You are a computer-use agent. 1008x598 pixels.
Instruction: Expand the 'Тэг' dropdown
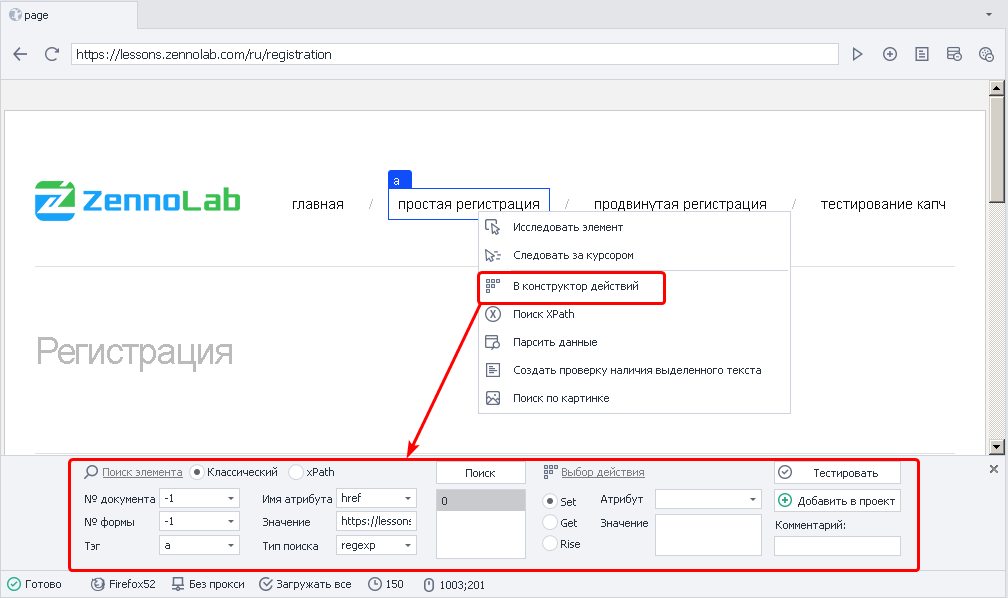(x=231, y=546)
